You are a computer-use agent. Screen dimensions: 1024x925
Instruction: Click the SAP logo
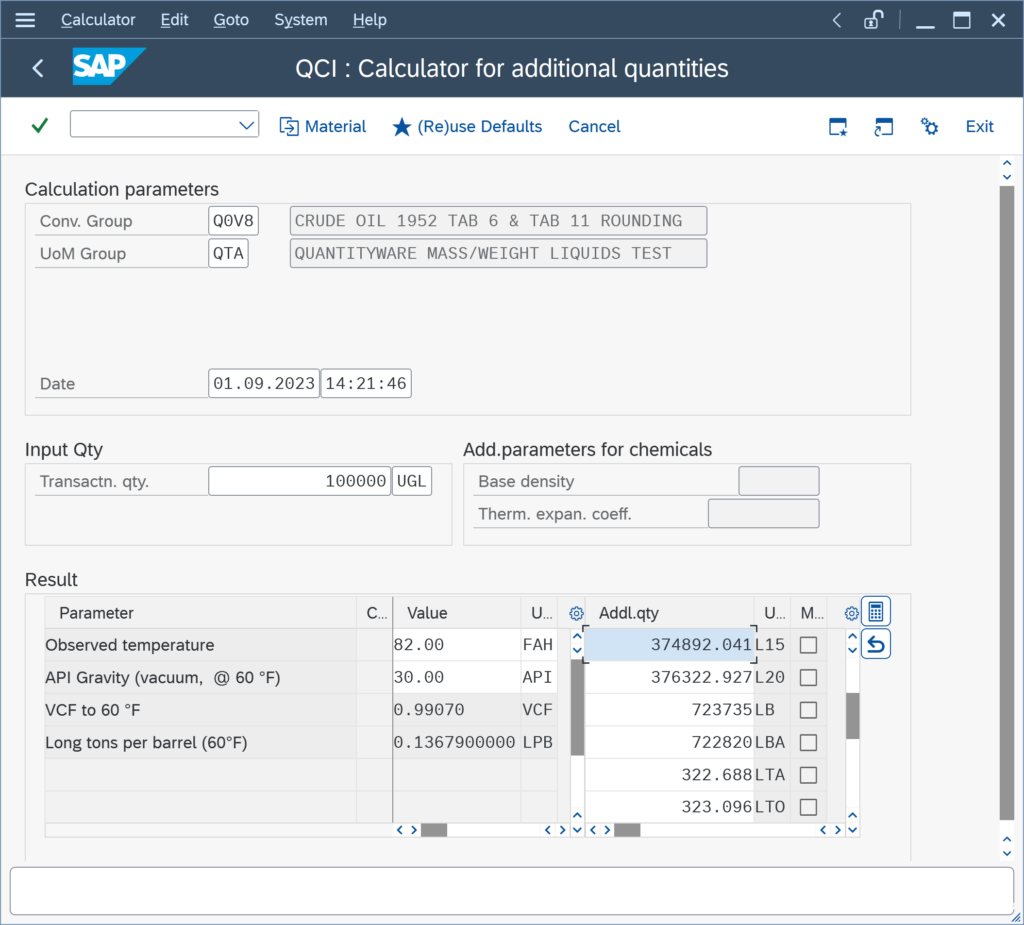[x=108, y=66]
